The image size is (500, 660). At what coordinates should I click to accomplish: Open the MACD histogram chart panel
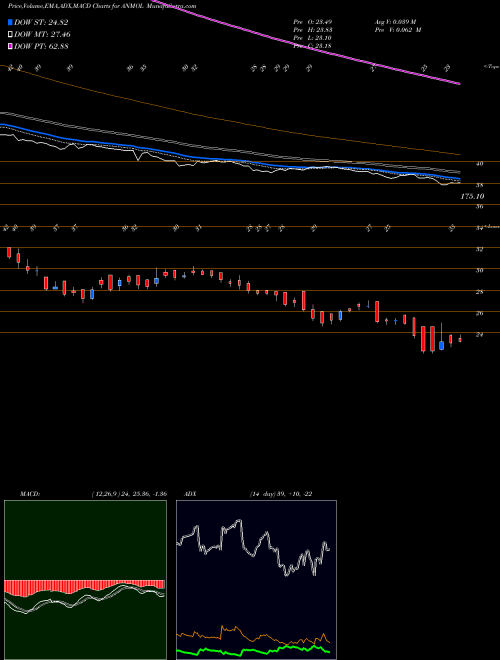(x=85, y=580)
